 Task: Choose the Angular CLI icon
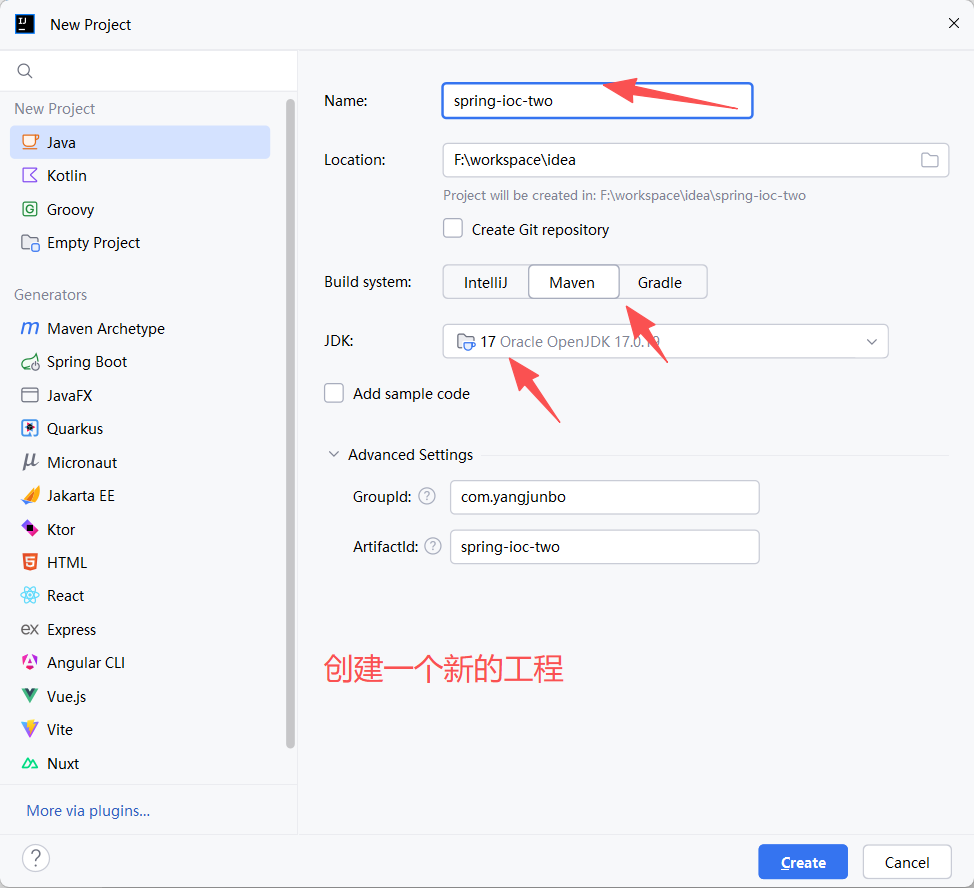30,662
